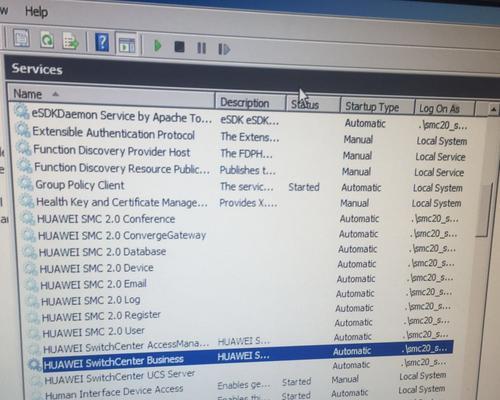The image size is (500, 400).
Task: Click gear icon of eSDKDaemon Service
Action: [22, 112]
